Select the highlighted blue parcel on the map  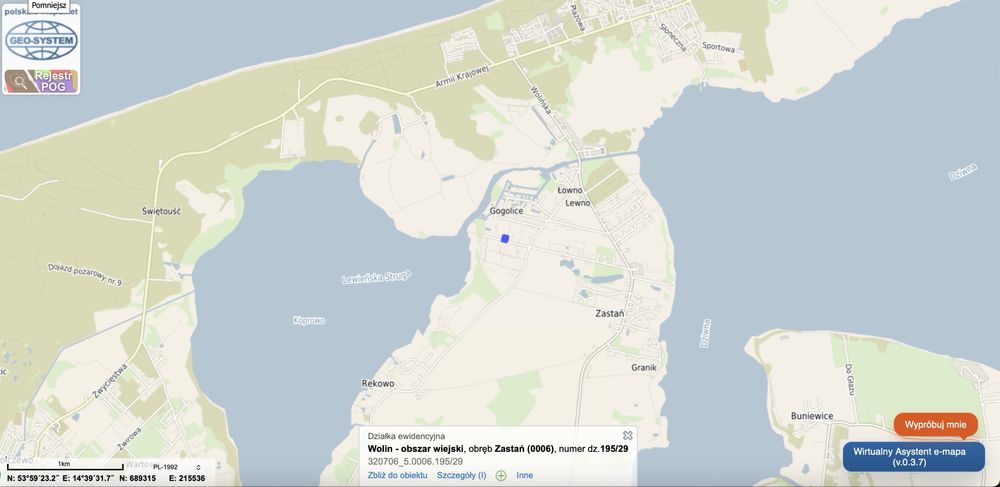pyautogui.click(x=505, y=238)
